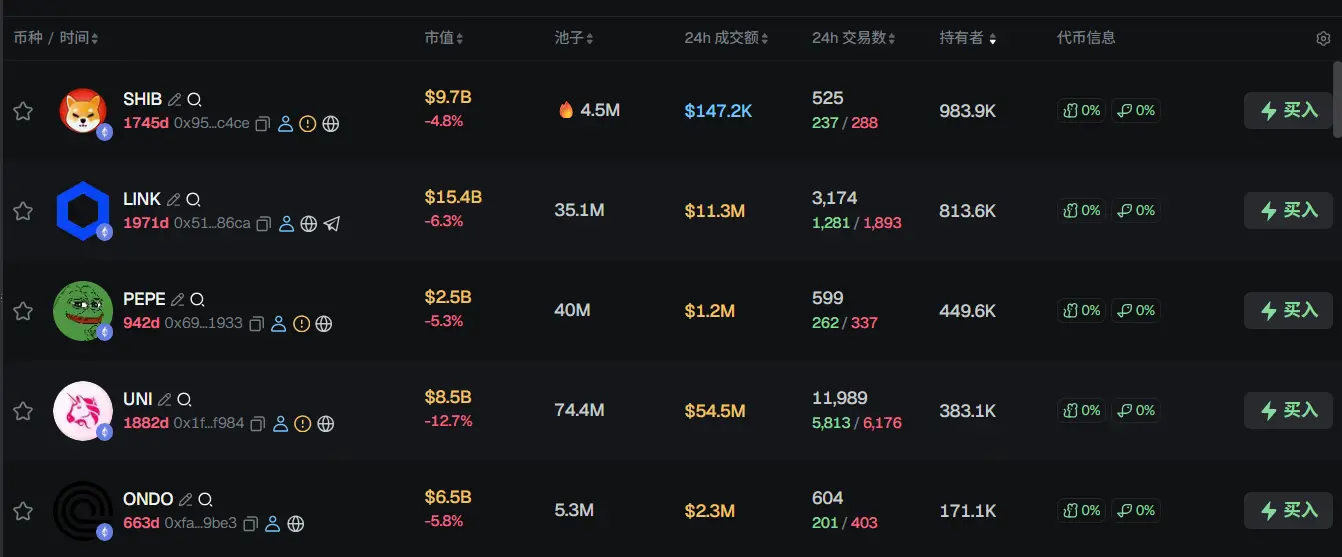Buy UNI using the 买入 button
1342x557 pixels.
[x=1288, y=411]
